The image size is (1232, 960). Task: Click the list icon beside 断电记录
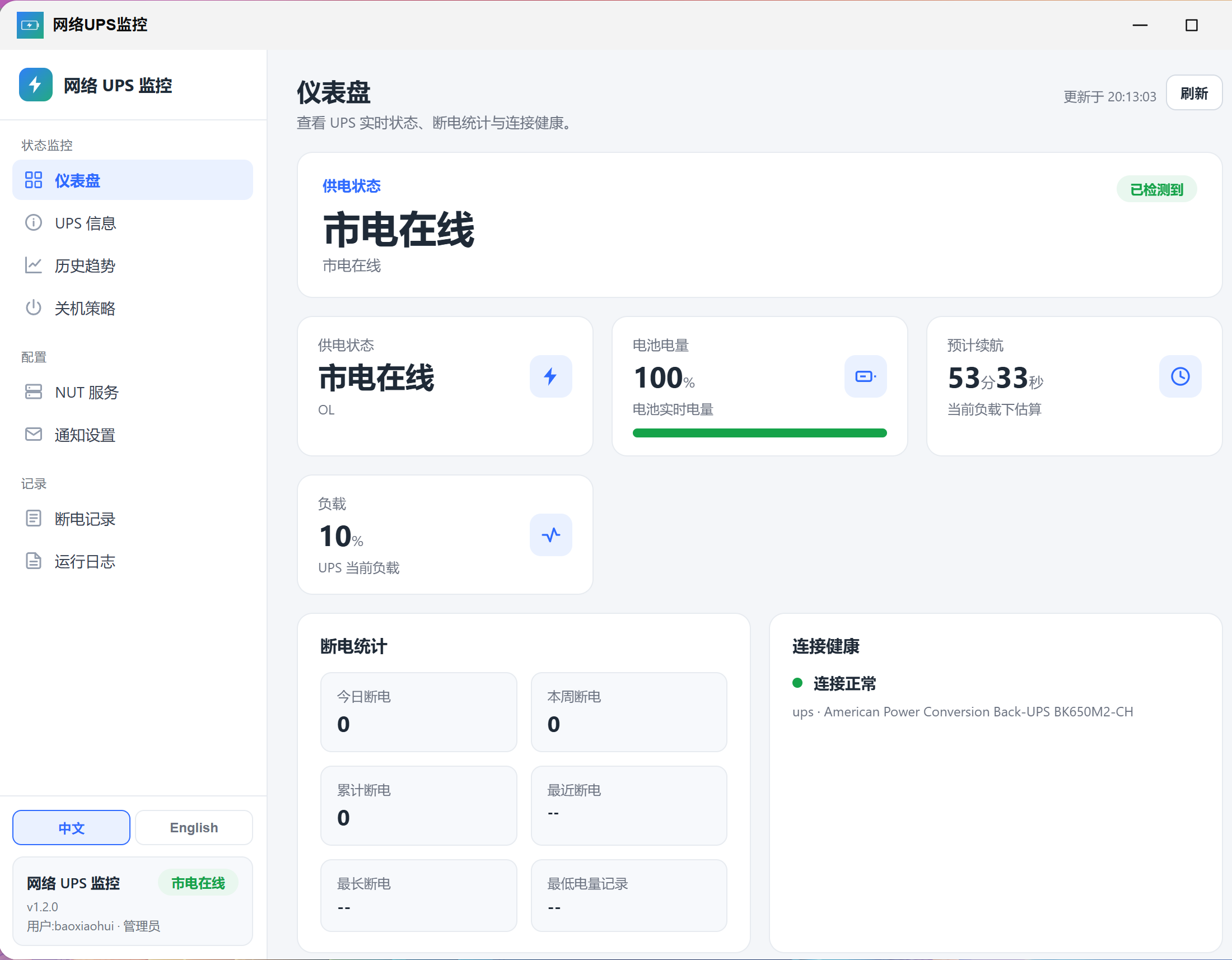tap(33, 518)
